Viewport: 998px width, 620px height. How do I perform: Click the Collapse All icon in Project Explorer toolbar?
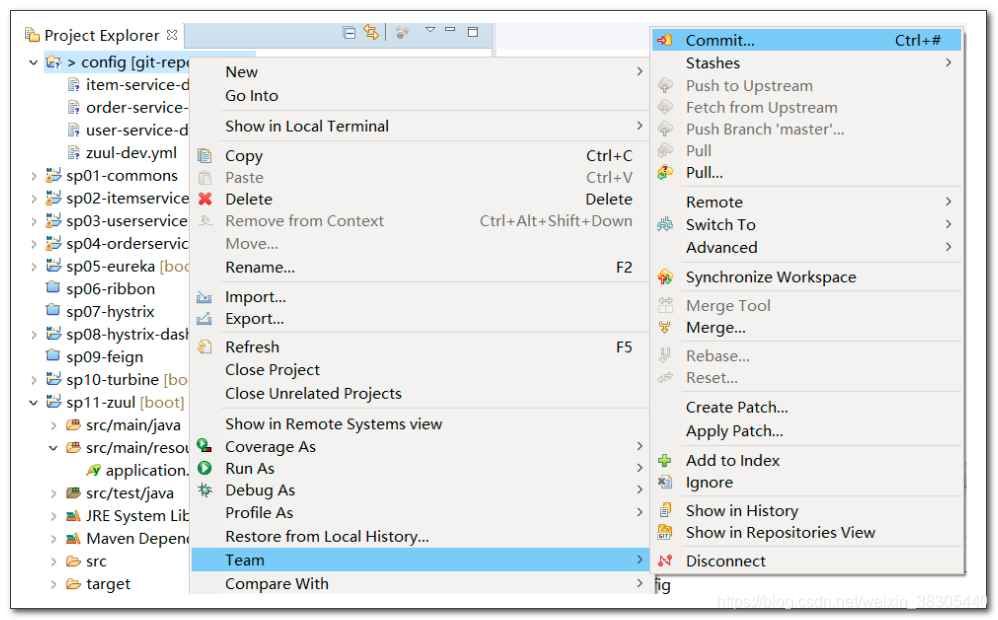click(x=349, y=32)
